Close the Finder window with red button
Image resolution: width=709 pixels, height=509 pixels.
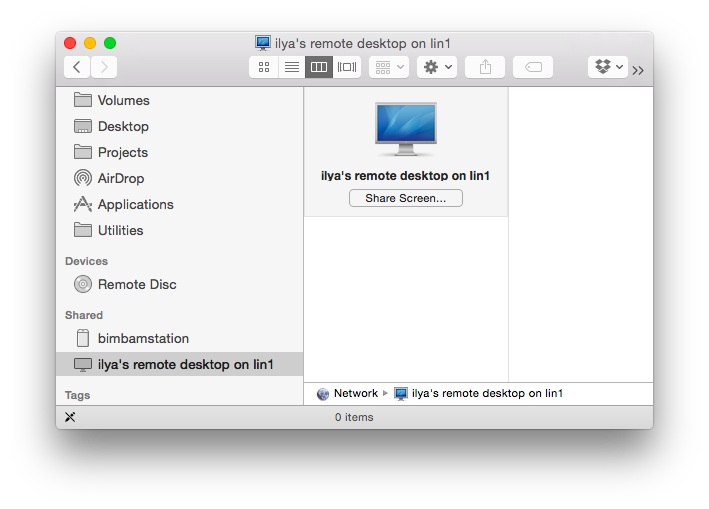[x=70, y=43]
